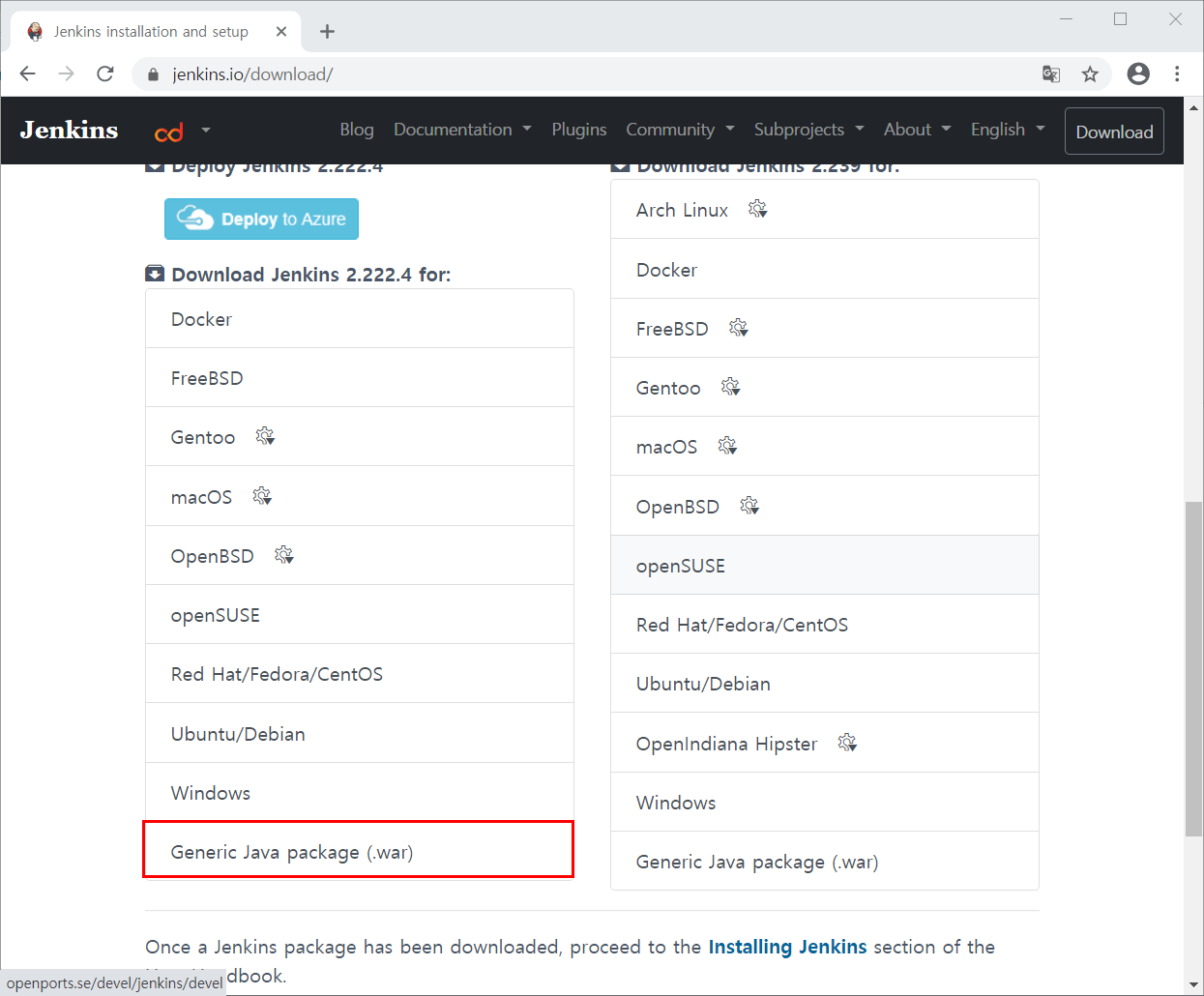Select Windows in the weekly list
The image size is (1204, 996).
coord(825,803)
